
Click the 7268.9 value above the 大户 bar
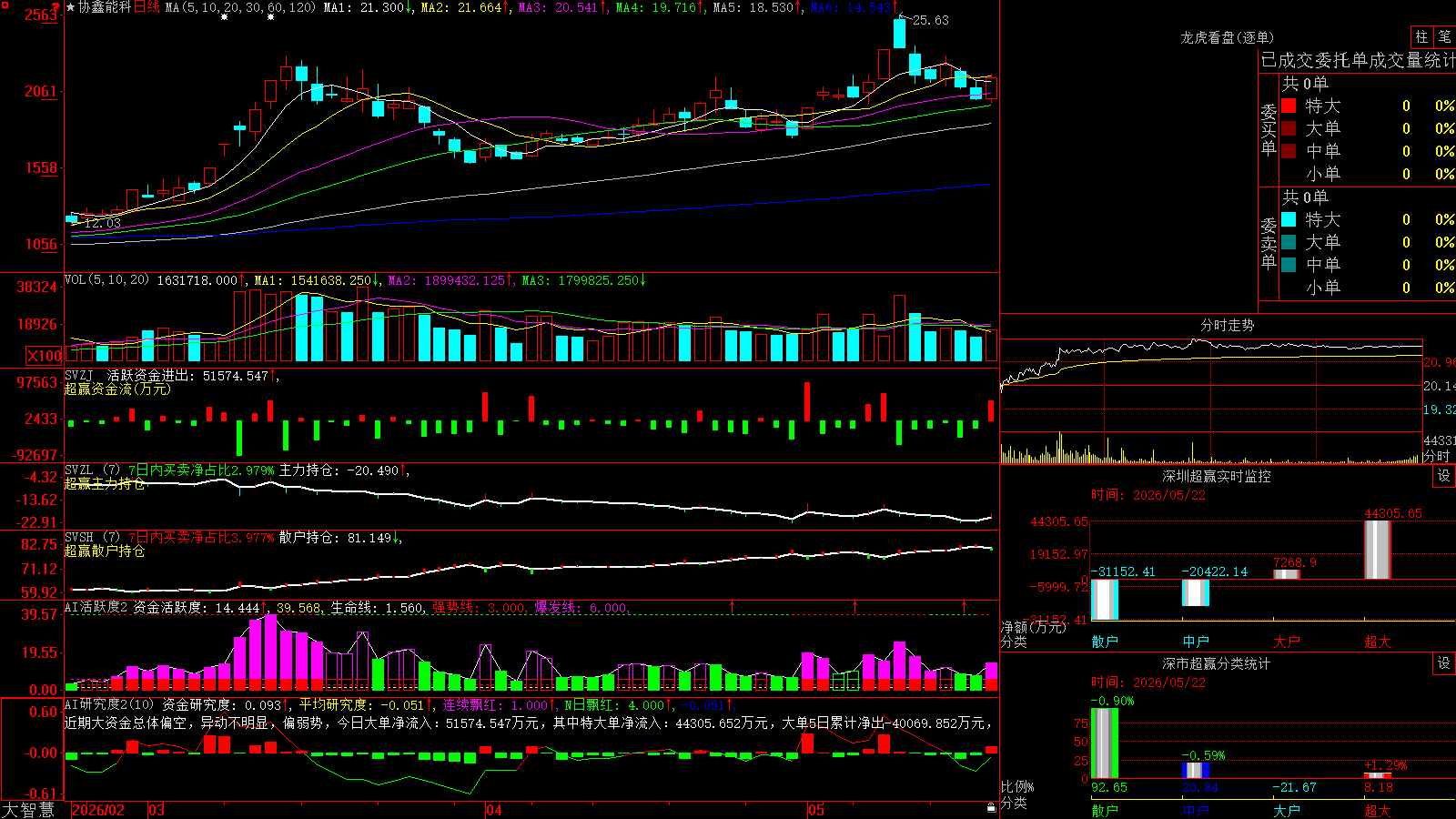(1295, 562)
